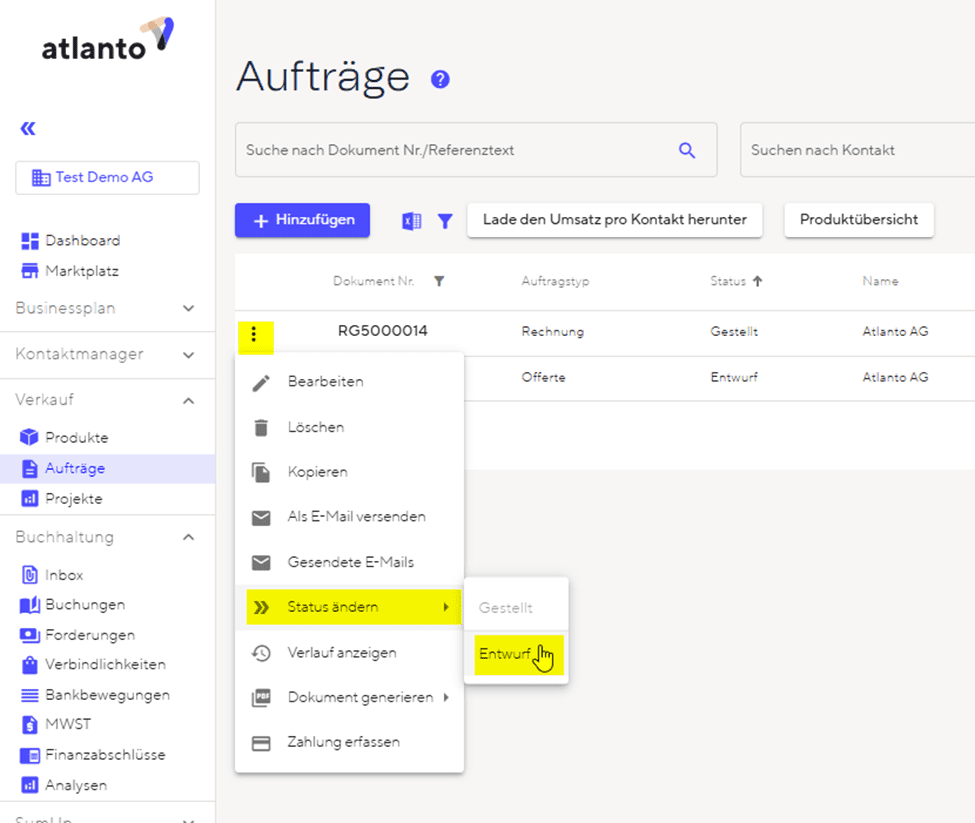Select Entwurf in the status submenu
This screenshot has width=975, height=823.
coord(506,654)
